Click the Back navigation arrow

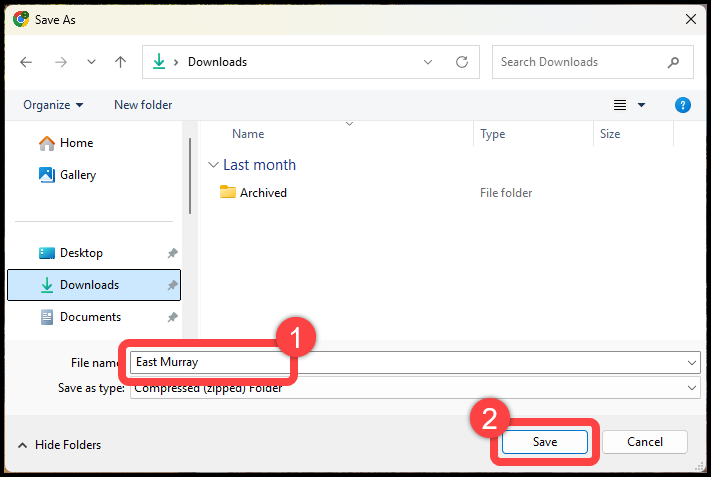[26, 62]
